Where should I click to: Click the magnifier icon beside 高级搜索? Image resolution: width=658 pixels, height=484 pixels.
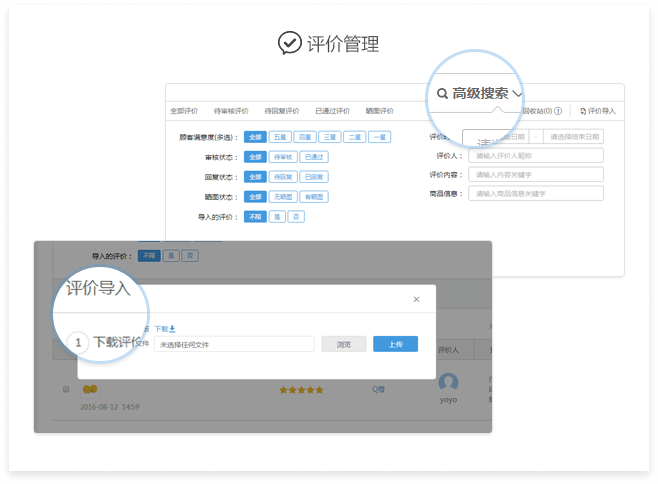coord(442,94)
